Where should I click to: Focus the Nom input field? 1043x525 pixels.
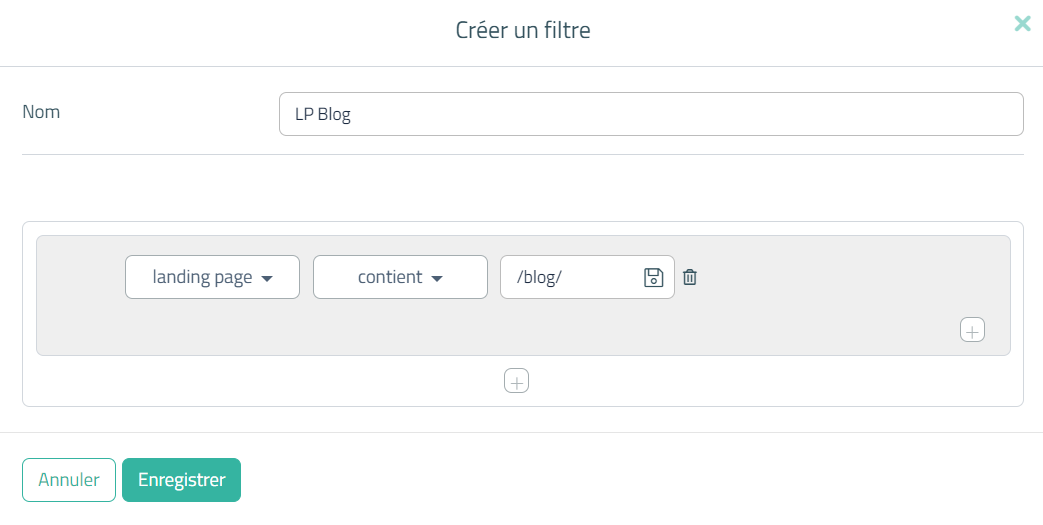pyautogui.click(x=651, y=114)
